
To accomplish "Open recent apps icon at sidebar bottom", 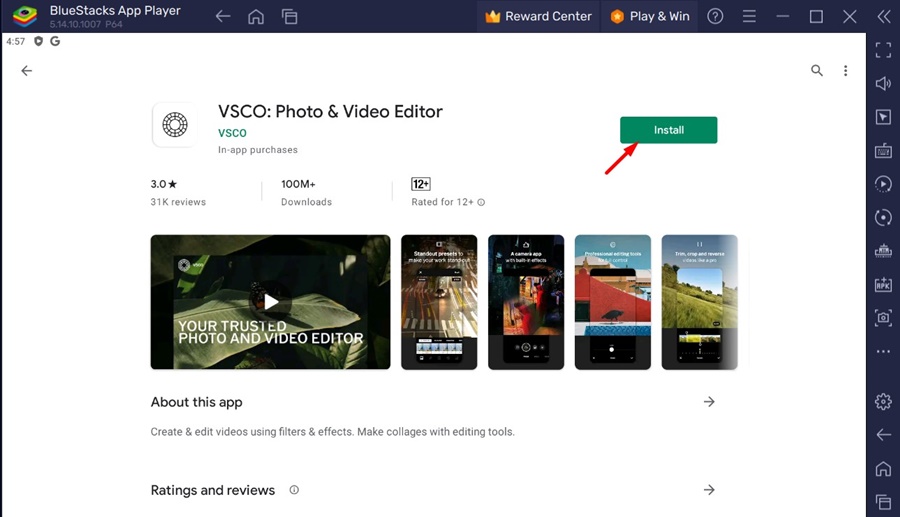I will pos(883,502).
